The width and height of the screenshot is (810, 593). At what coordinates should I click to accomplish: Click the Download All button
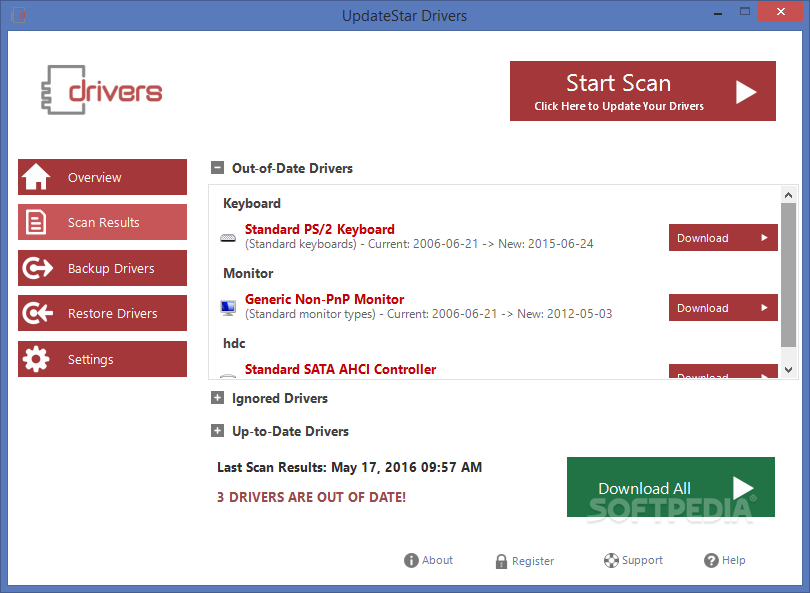671,487
